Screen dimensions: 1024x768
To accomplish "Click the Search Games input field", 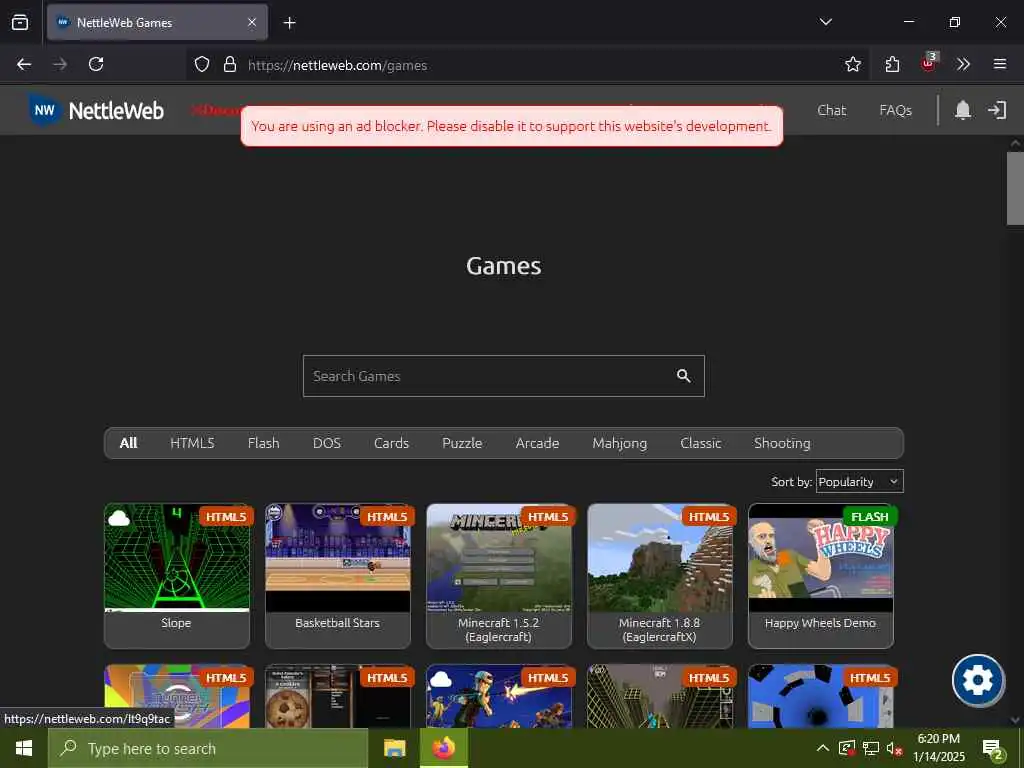I will (x=504, y=376).
